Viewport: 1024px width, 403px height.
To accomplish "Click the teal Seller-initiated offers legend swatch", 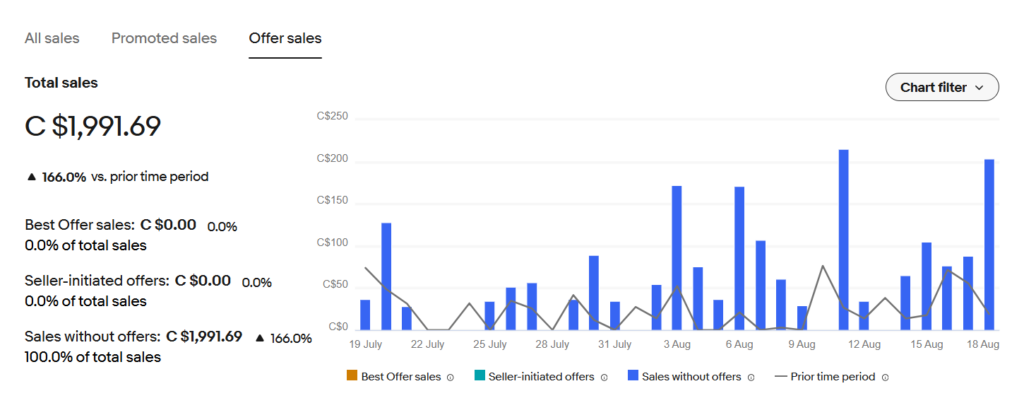I will click(480, 376).
